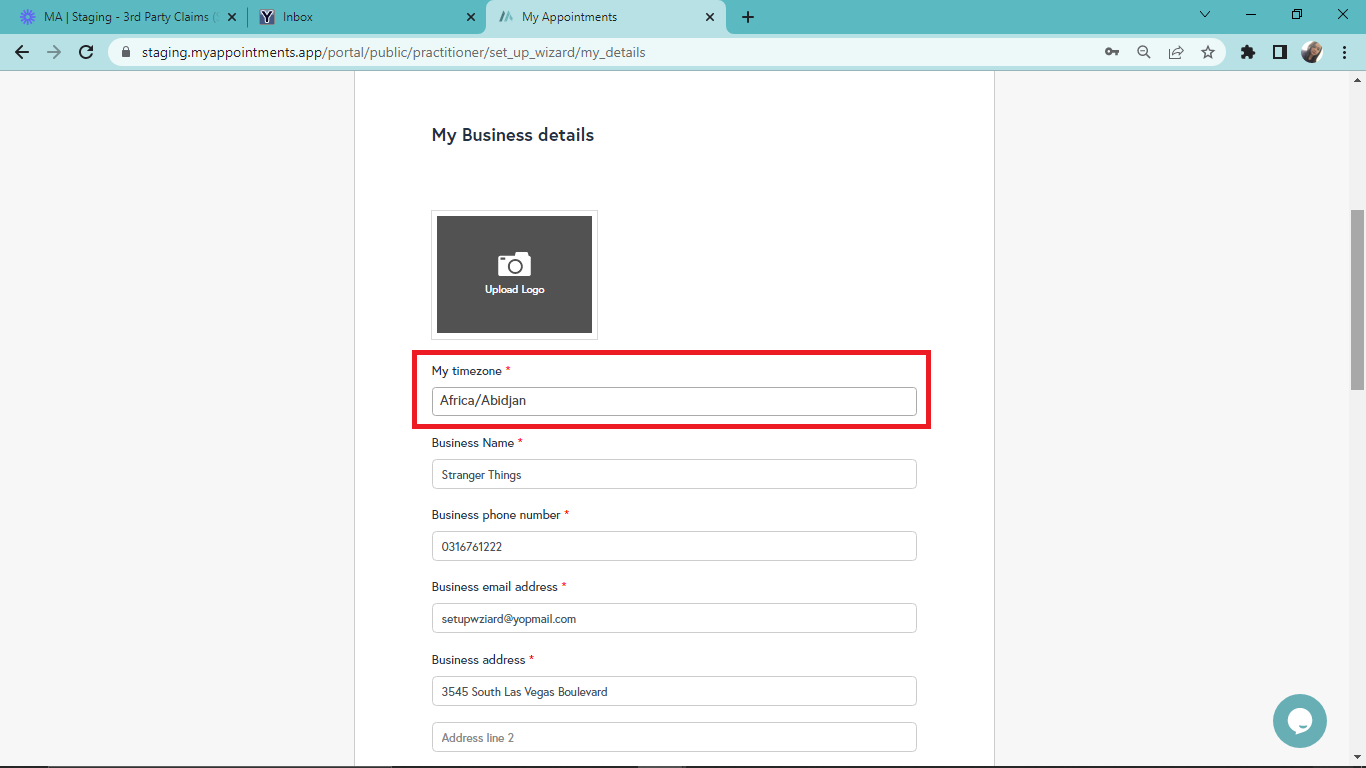Image resolution: width=1366 pixels, height=768 pixels.
Task: Open the My timezone dropdown field
Action: 673,401
